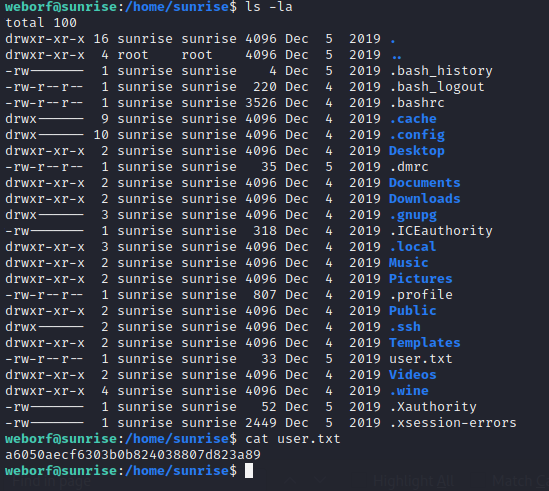Click the Templates directory entry
The width and height of the screenshot is (549, 491).
tap(424, 343)
